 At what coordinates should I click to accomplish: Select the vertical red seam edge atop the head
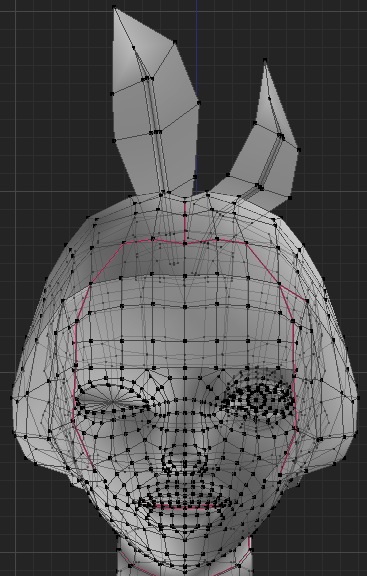pyautogui.click(x=184, y=223)
